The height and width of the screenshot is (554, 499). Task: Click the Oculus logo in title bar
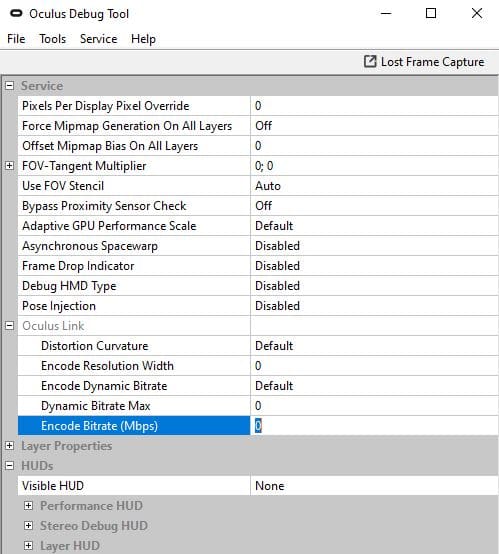(16, 14)
